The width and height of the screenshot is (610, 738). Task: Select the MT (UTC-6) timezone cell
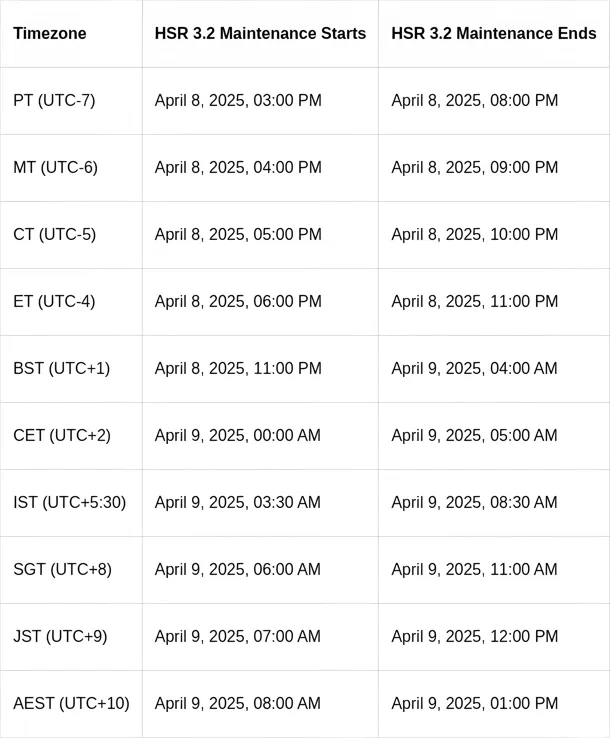pyautogui.click(x=55, y=168)
